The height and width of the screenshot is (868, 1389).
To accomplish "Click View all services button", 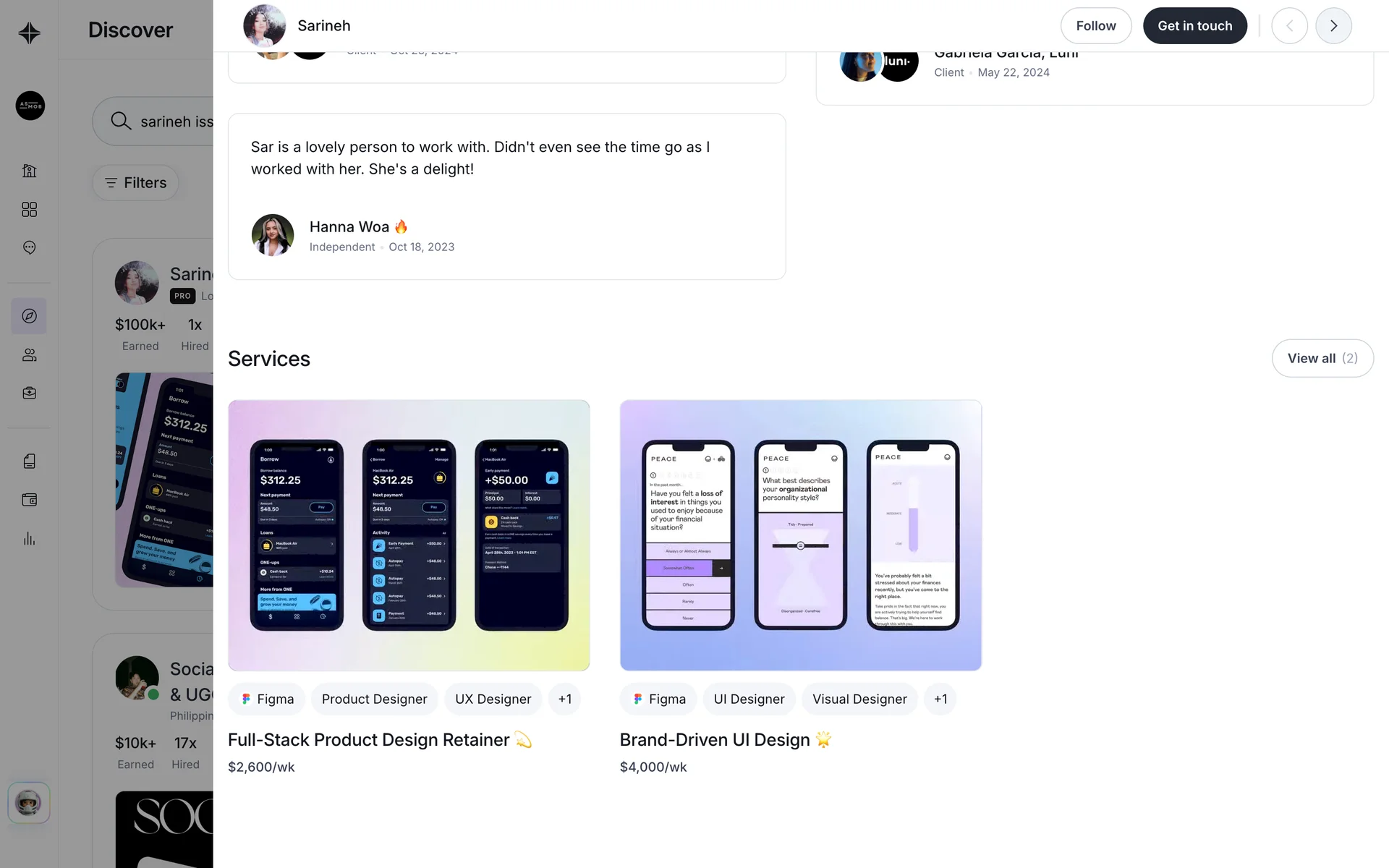I will click(x=1322, y=358).
